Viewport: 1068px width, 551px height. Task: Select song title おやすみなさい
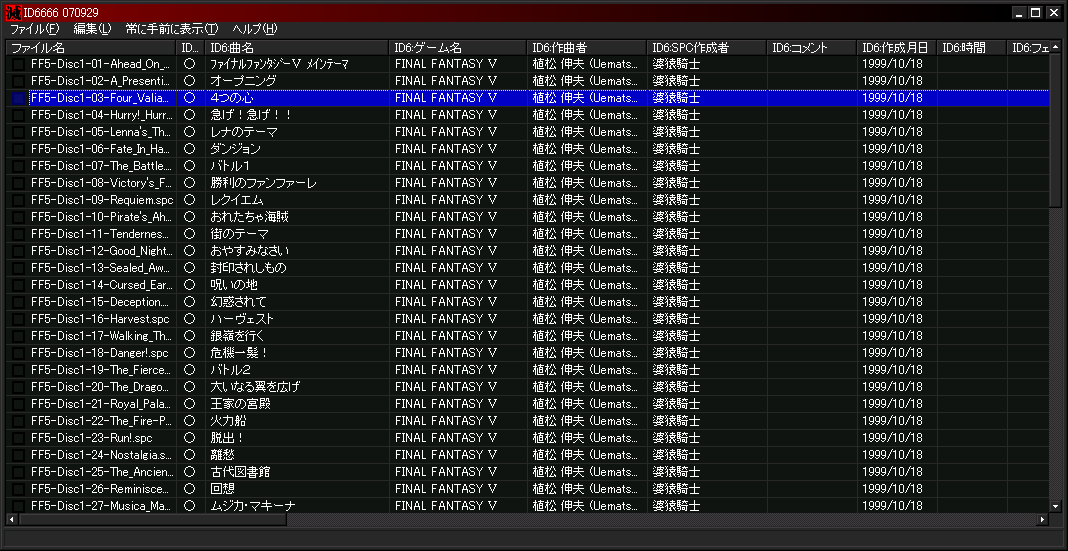click(250, 251)
